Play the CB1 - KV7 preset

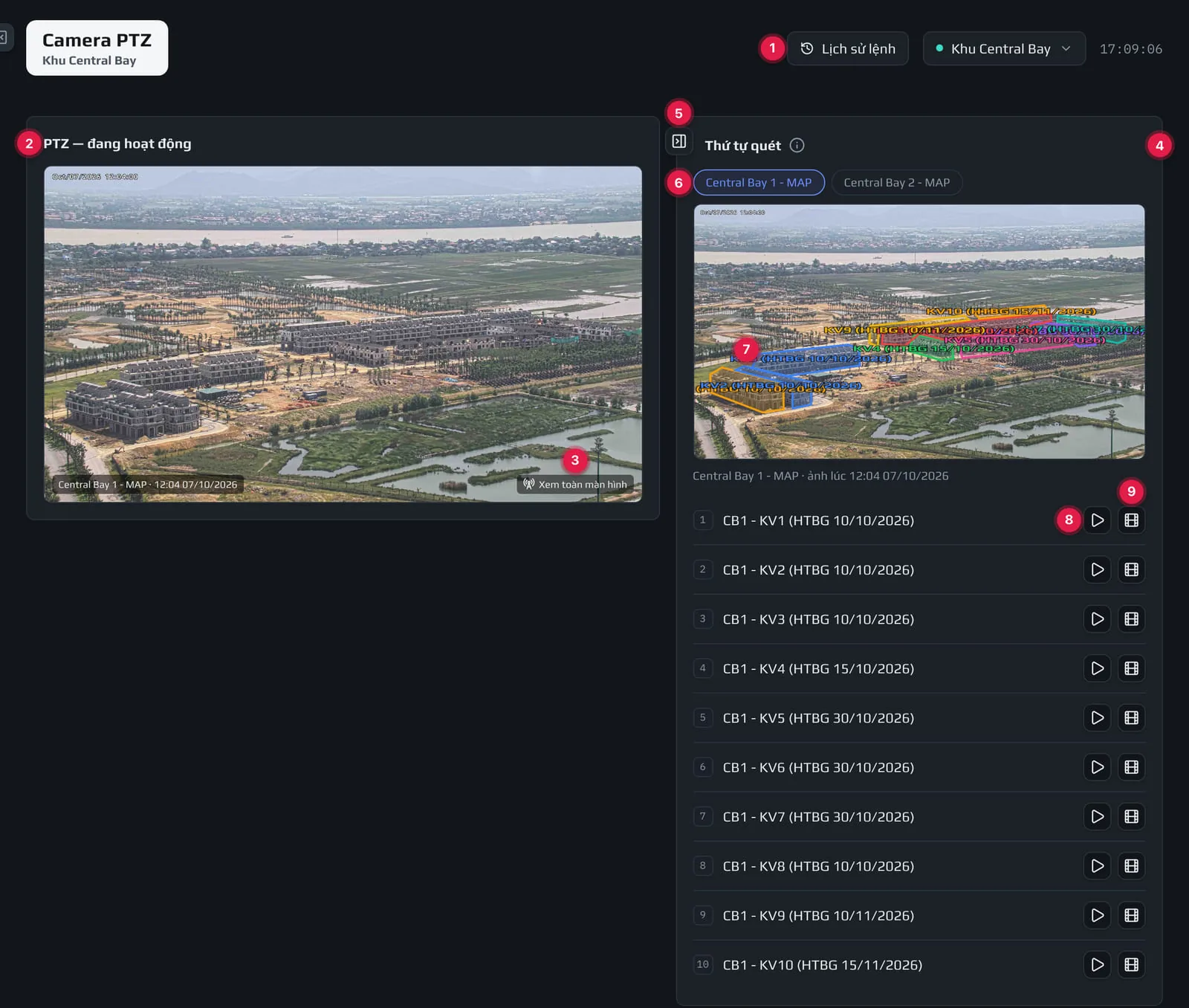click(x=1097, y=816)
